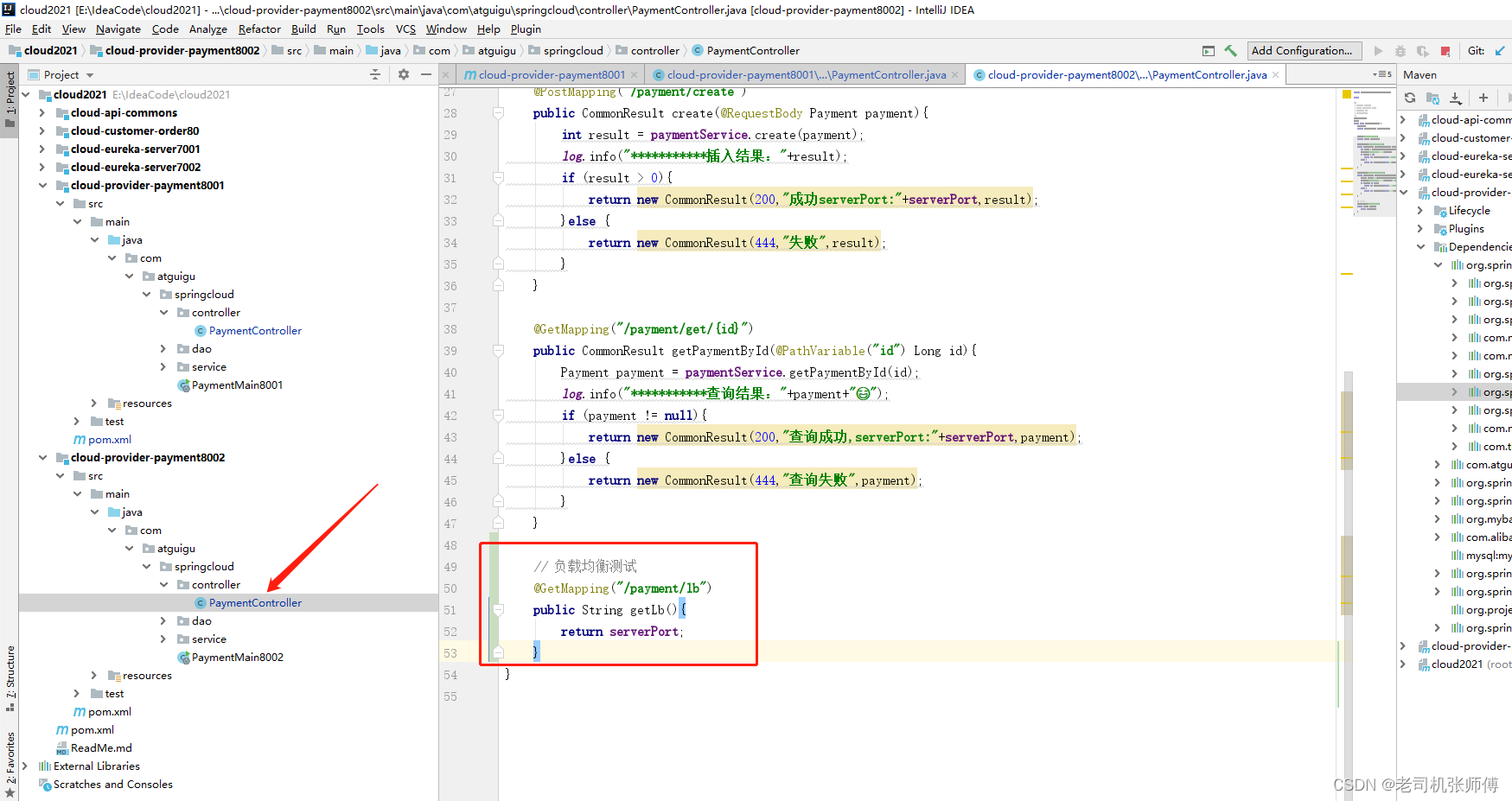Open the File menu
Screen dimensions: 1512x801
coord(13,29)
